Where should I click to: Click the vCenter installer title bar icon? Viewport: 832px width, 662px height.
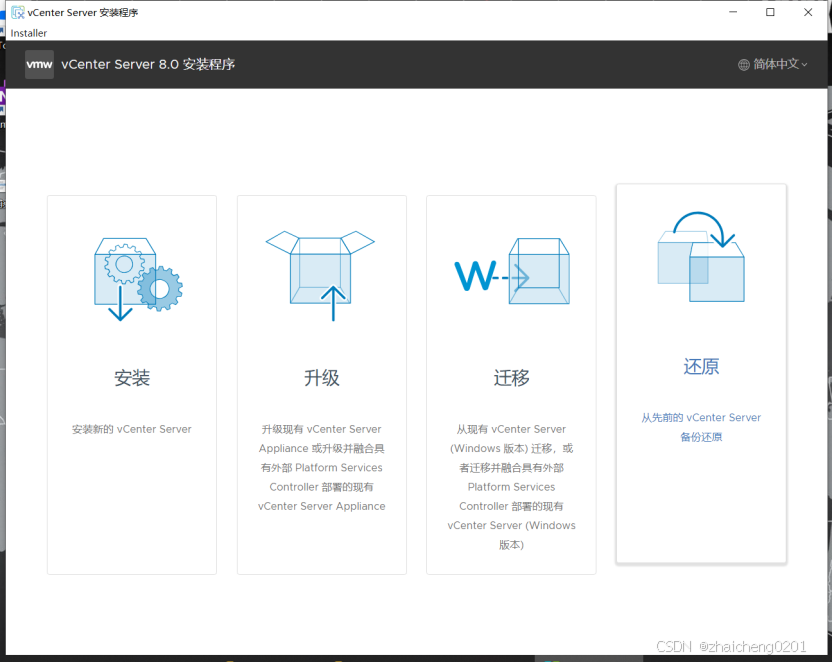(18, 12)
